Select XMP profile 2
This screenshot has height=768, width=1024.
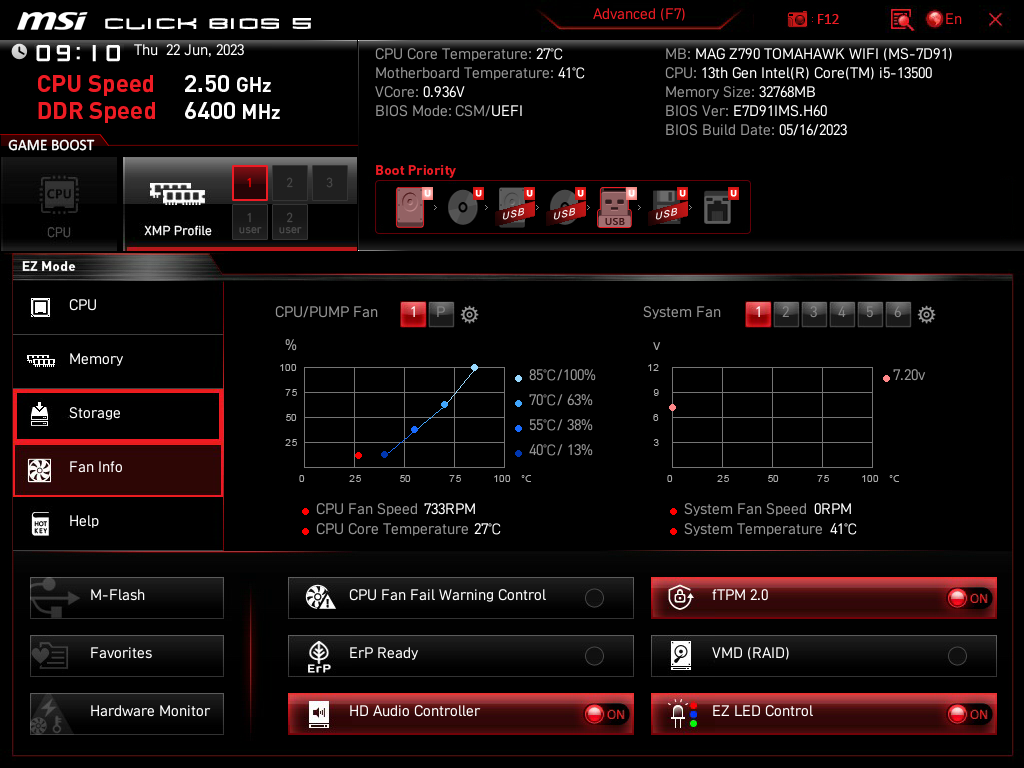[x=289, y=183]
